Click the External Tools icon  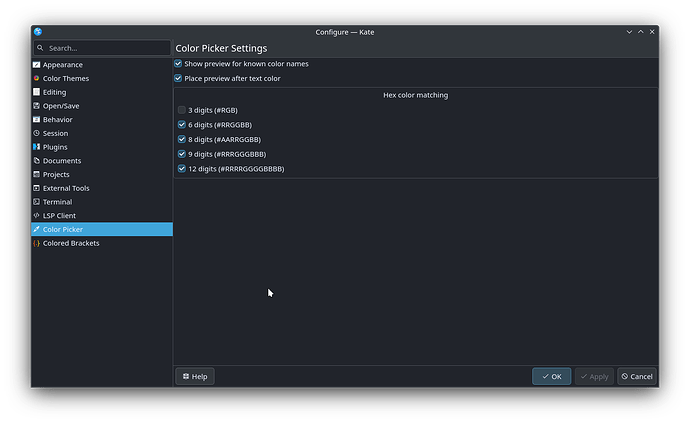click(x=37, y=188)
